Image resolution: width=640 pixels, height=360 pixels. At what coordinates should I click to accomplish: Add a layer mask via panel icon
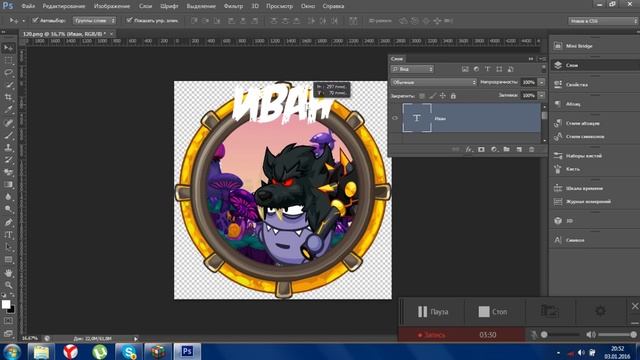click(x=481, y=149)
